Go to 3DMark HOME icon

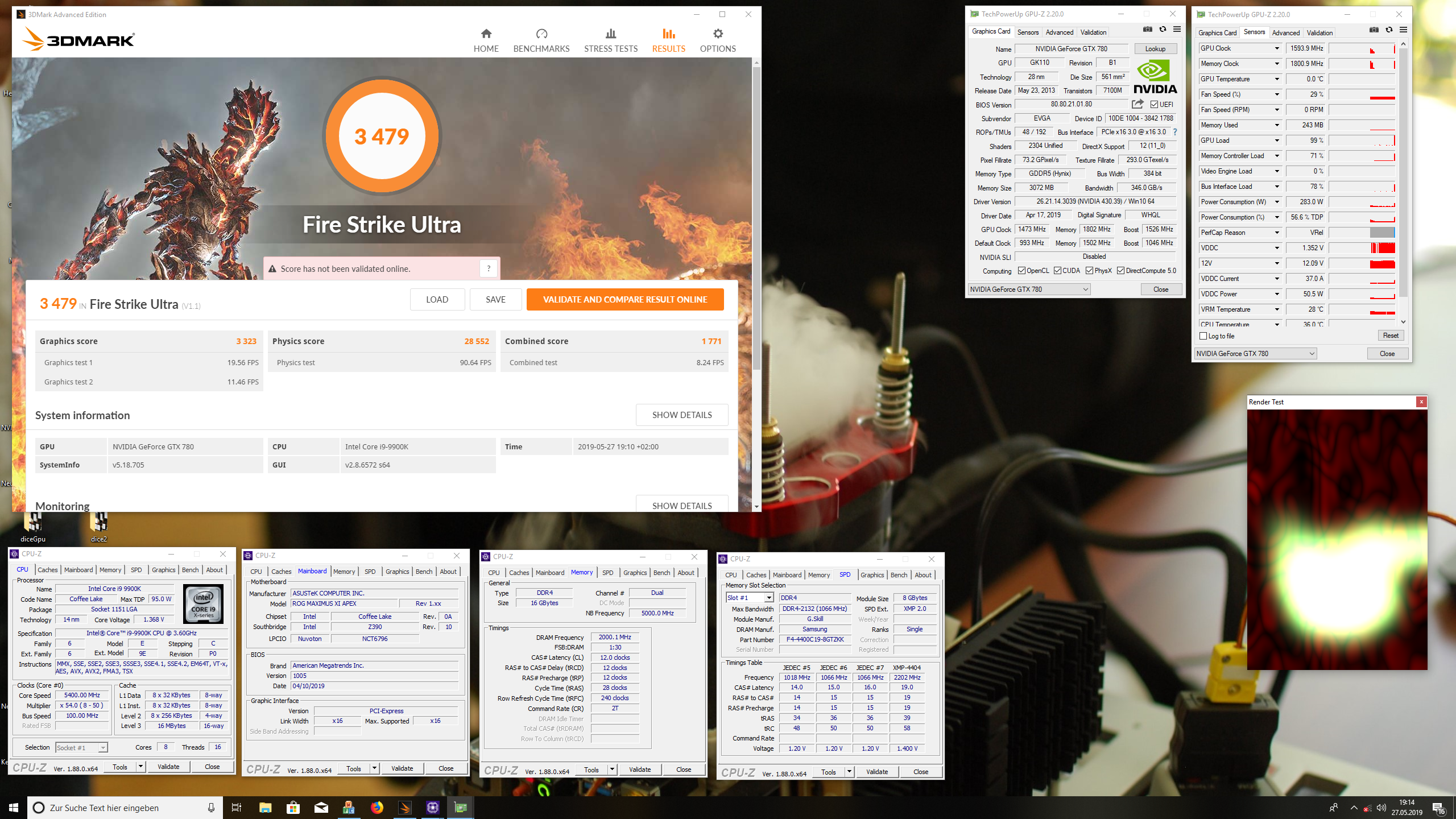486,34
